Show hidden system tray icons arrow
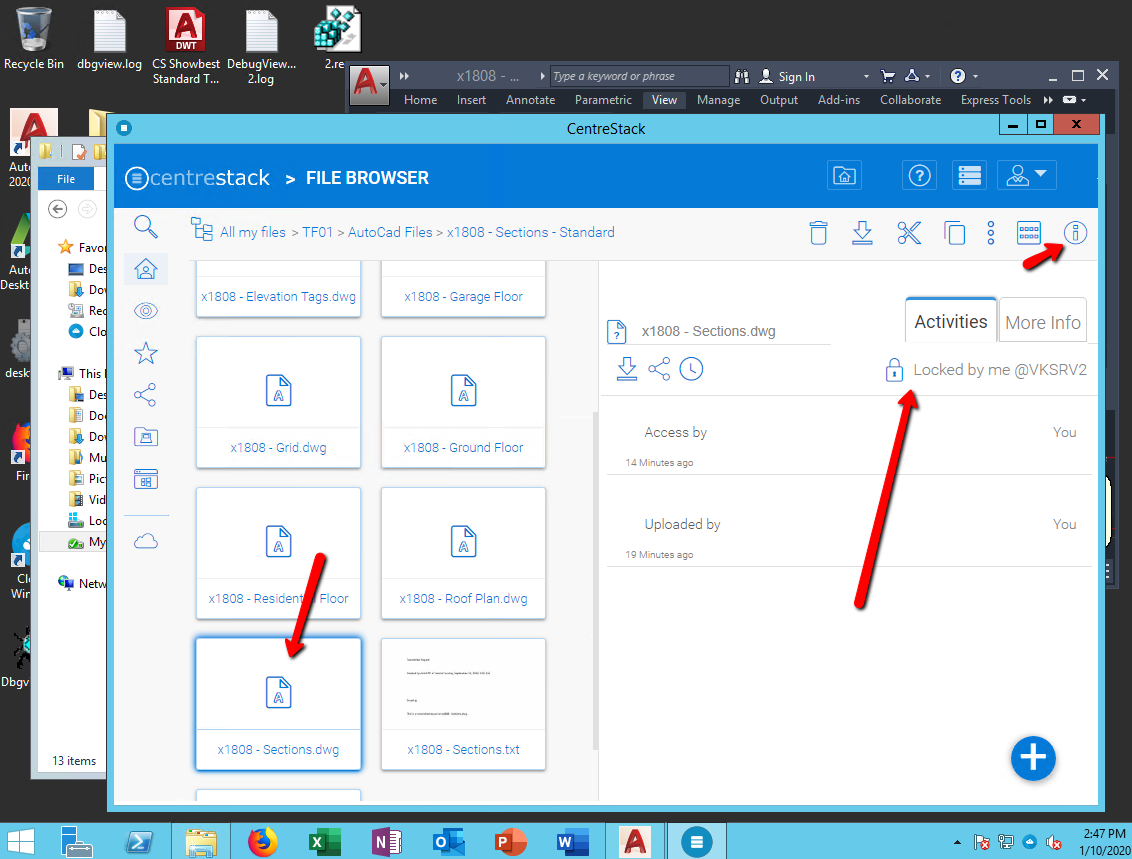 (957, 842)
